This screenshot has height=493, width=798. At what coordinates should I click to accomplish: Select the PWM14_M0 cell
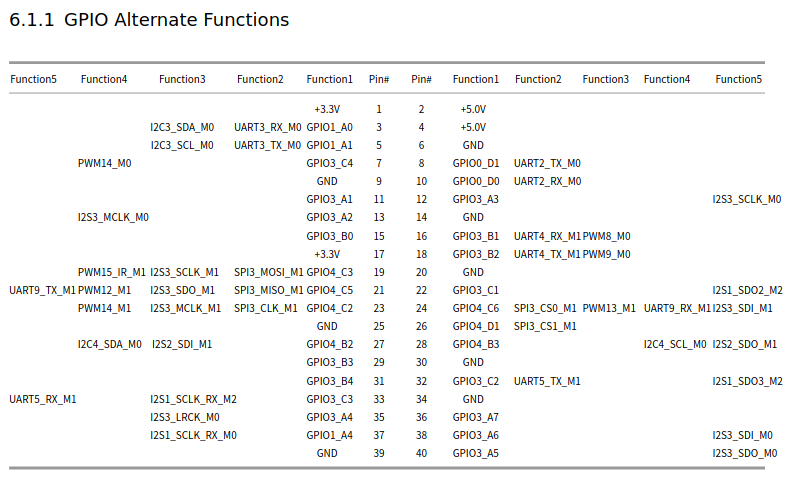click(104, 163)
